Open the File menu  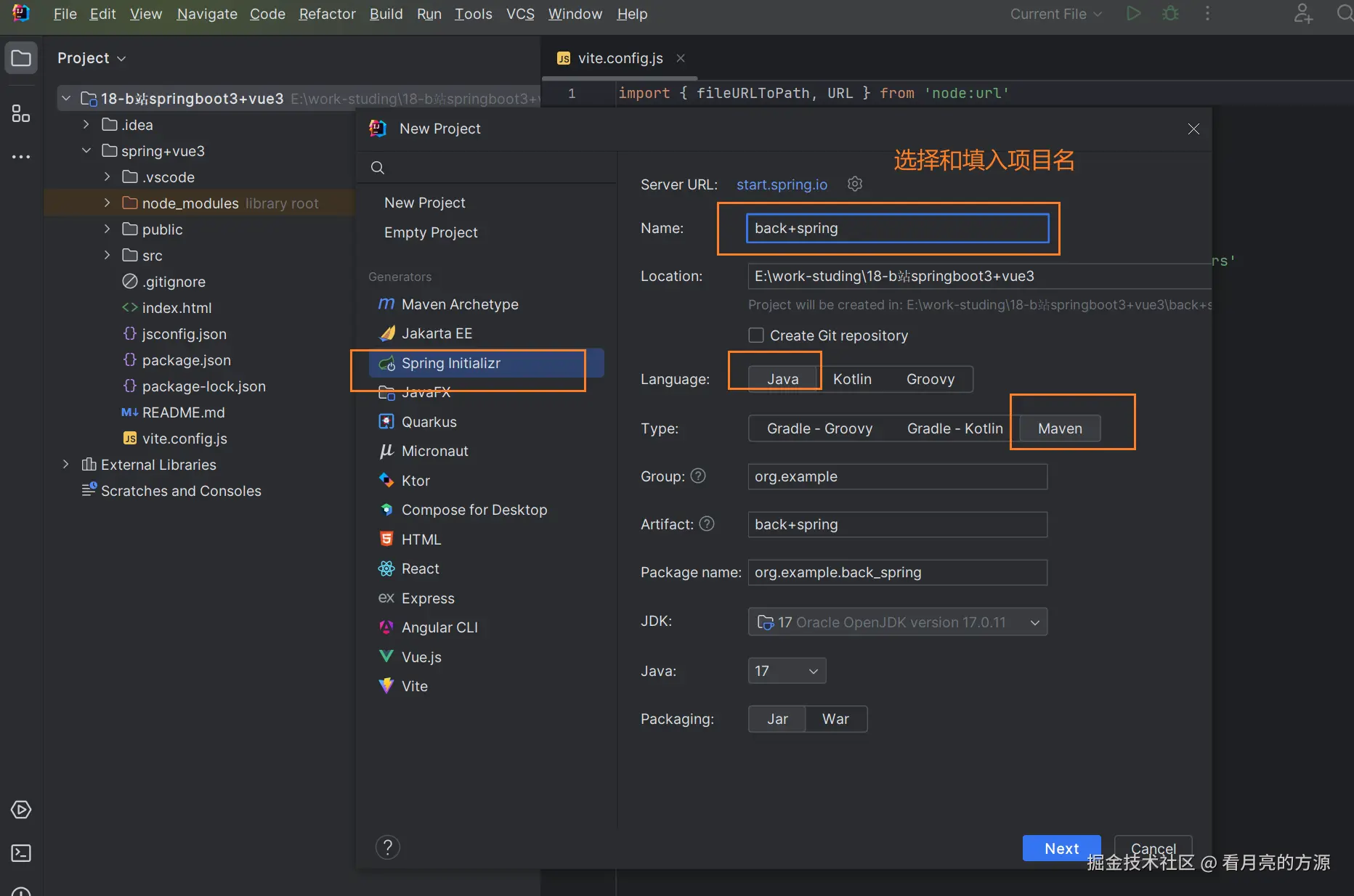point(65,14)
